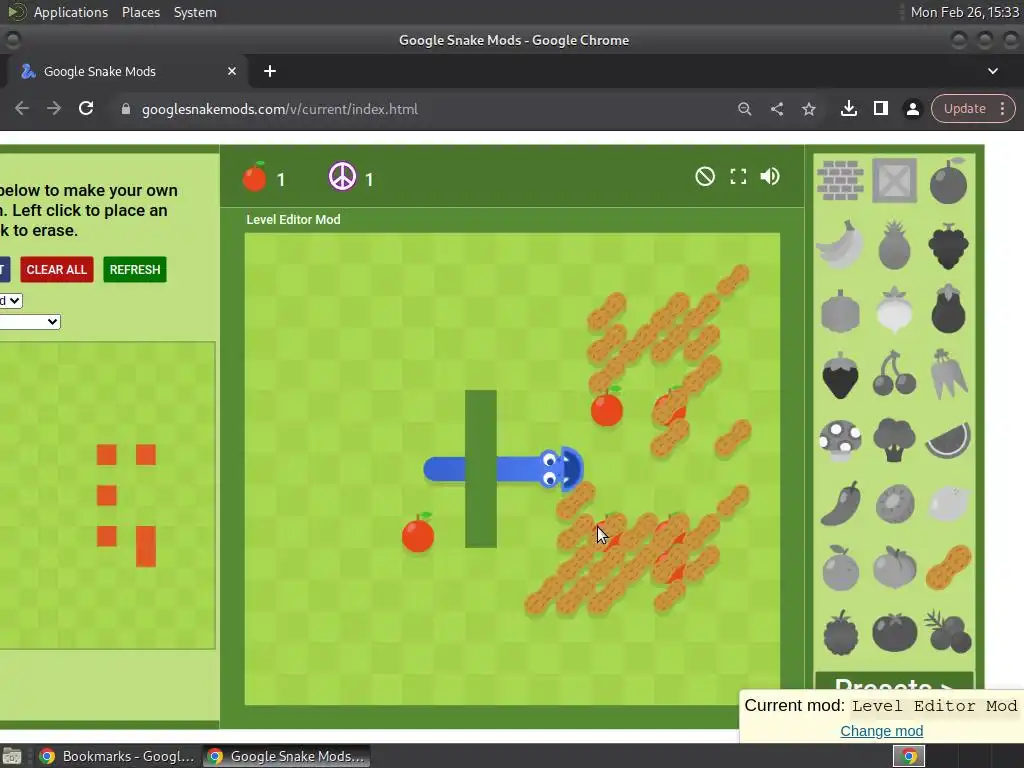Follow the Change mod link
Viewport: 1024px width, 768px height.
click(882, 731)
